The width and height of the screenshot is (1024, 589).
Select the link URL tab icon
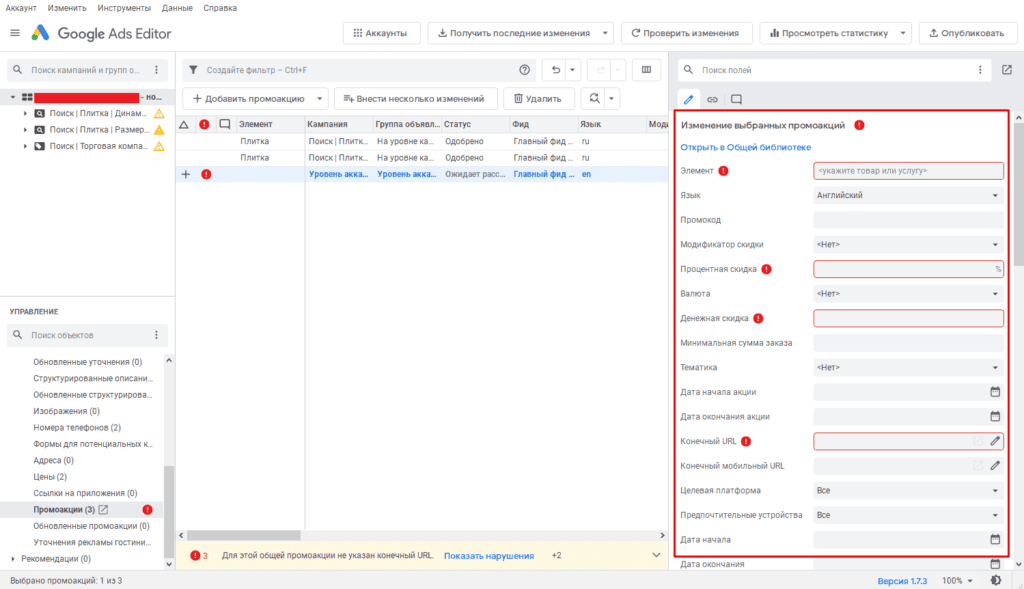(x=712, y=99)
